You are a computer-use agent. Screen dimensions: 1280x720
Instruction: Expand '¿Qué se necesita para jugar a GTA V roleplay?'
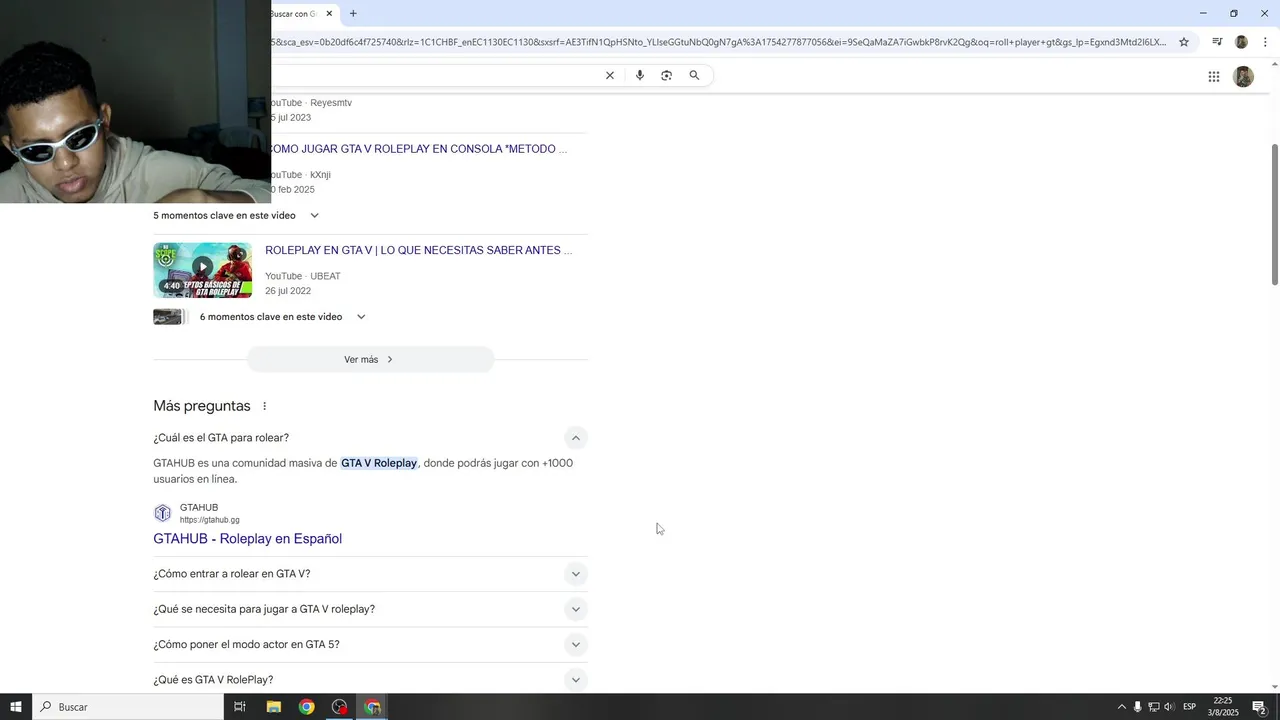click(575, 609)
